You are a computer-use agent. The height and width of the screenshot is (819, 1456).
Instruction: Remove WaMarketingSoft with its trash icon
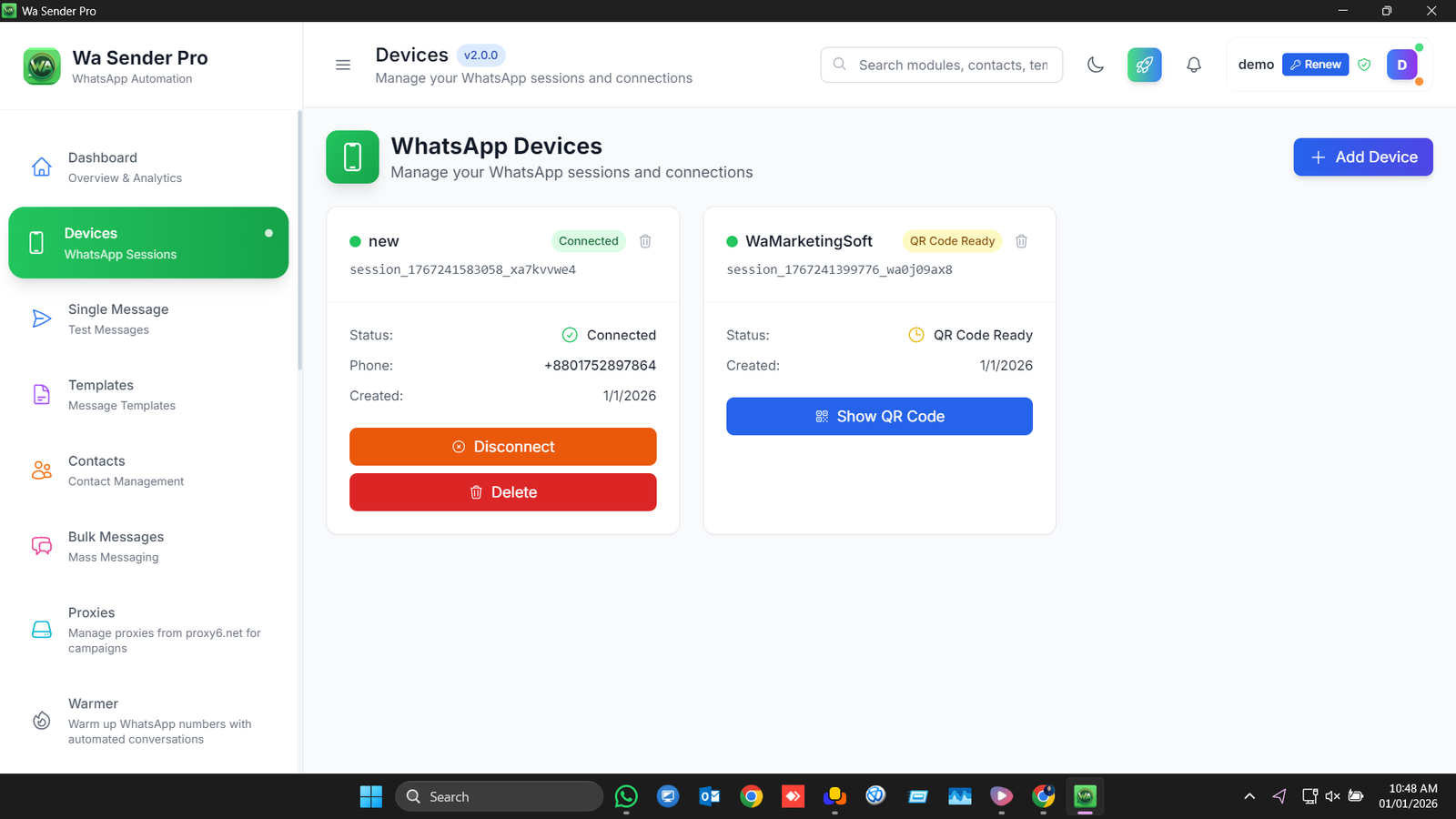(1021, 241)
